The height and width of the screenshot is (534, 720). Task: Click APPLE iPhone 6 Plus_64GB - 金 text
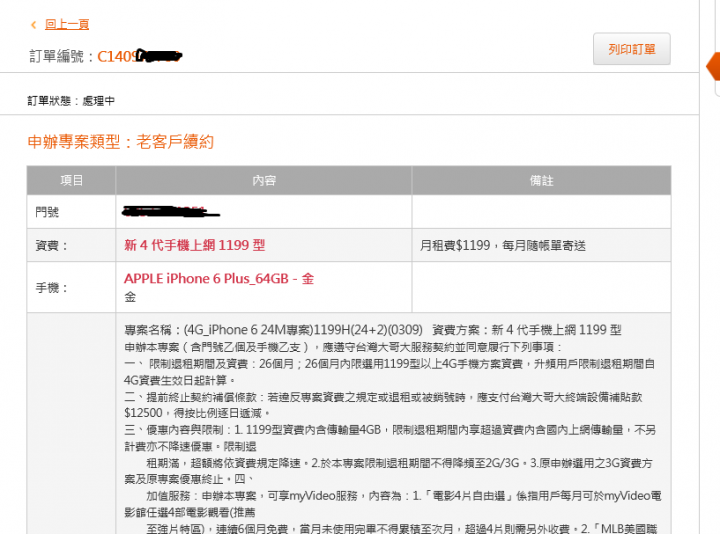tap(219, 279)
